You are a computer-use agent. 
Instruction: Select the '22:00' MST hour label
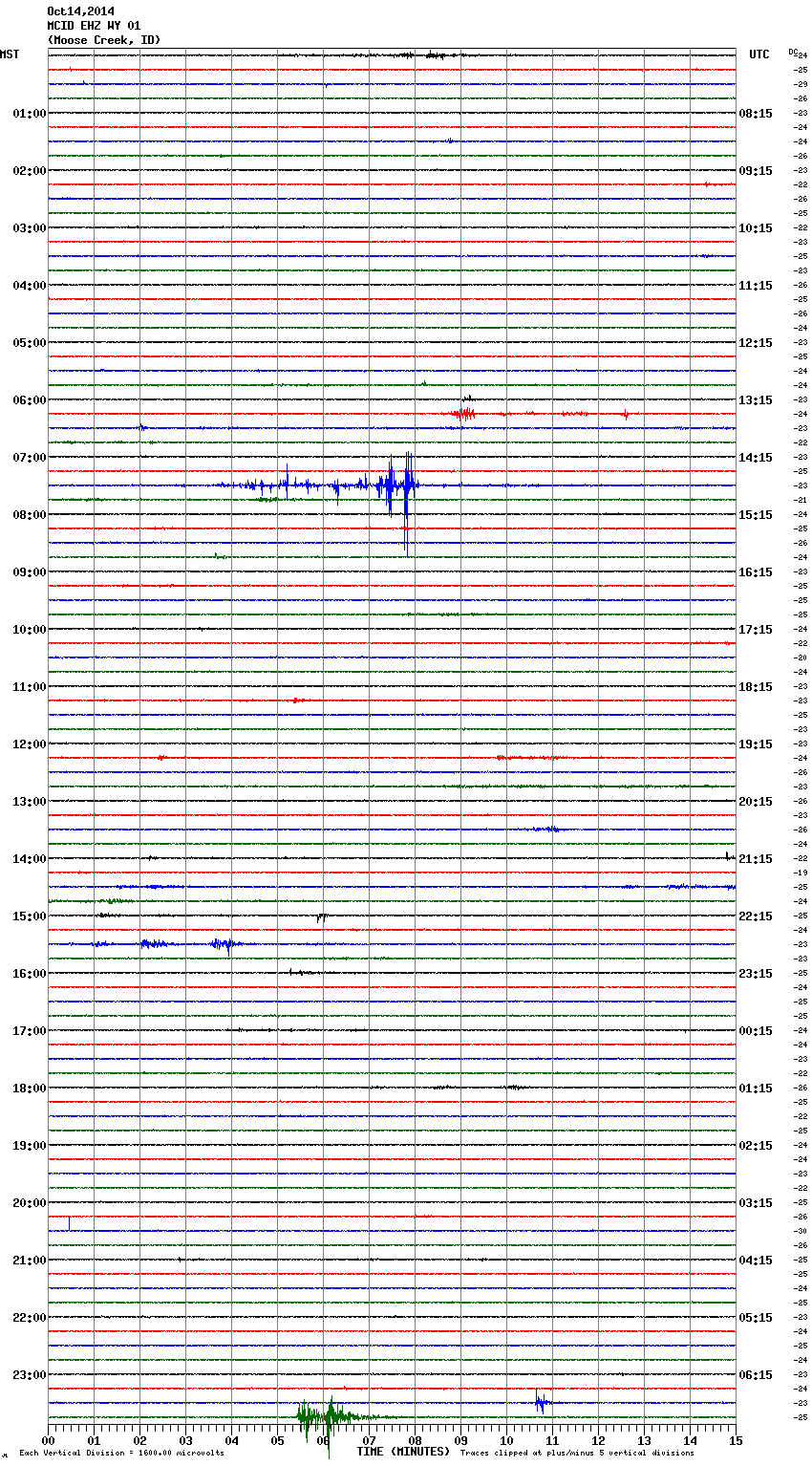(29, 1318)
